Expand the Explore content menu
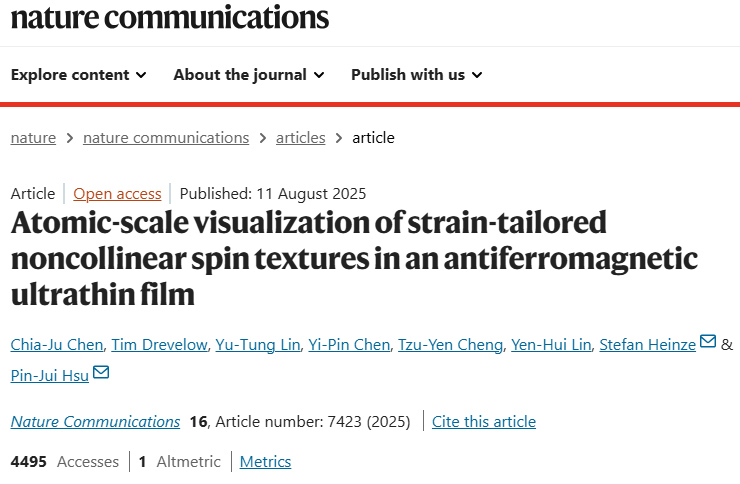This screenshot has height=484, width=740. 79,75
